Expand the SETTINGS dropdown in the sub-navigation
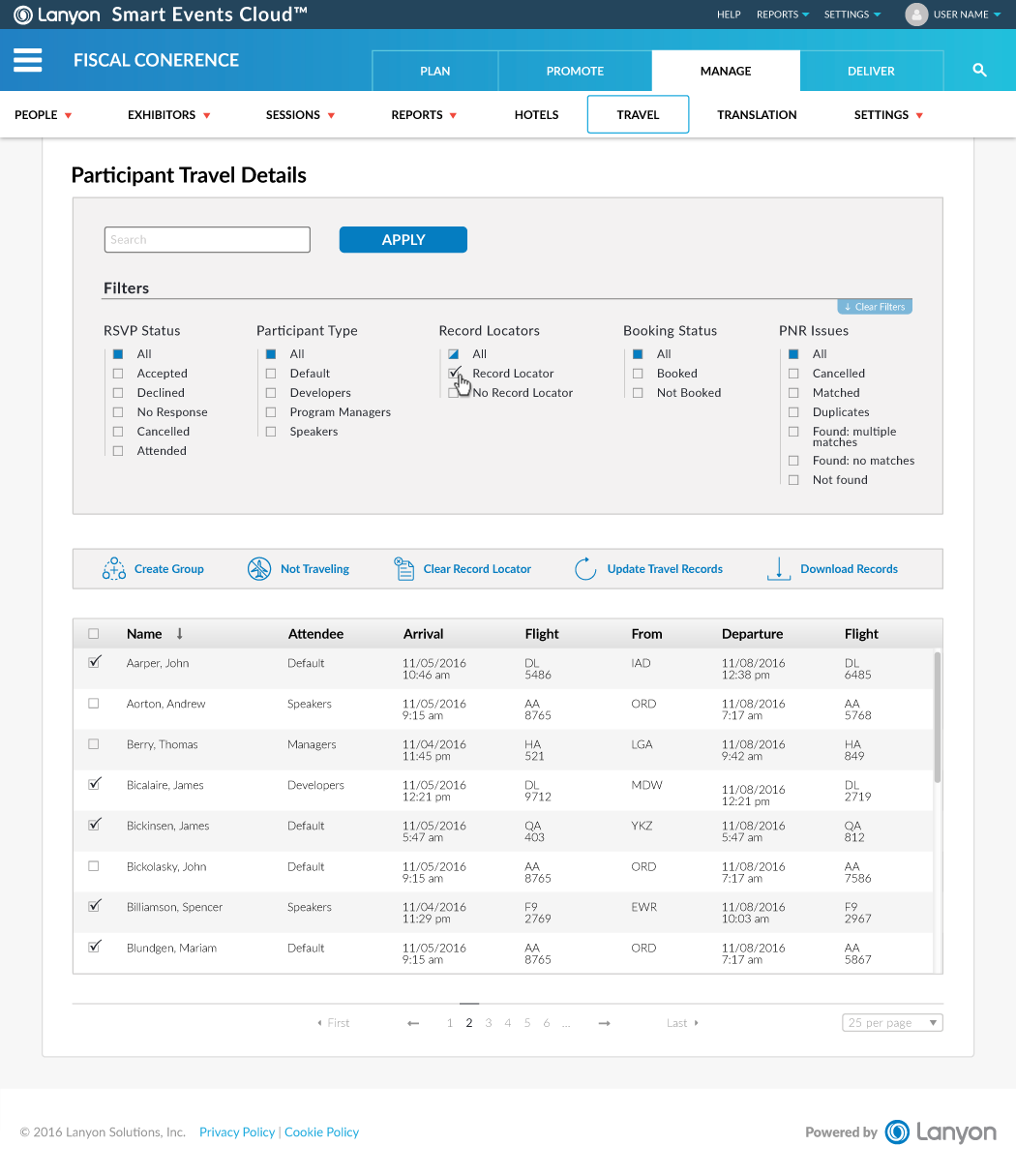Image resolution: width=1016 pixels, height=1176 pixels. click(x=888, y=115)
